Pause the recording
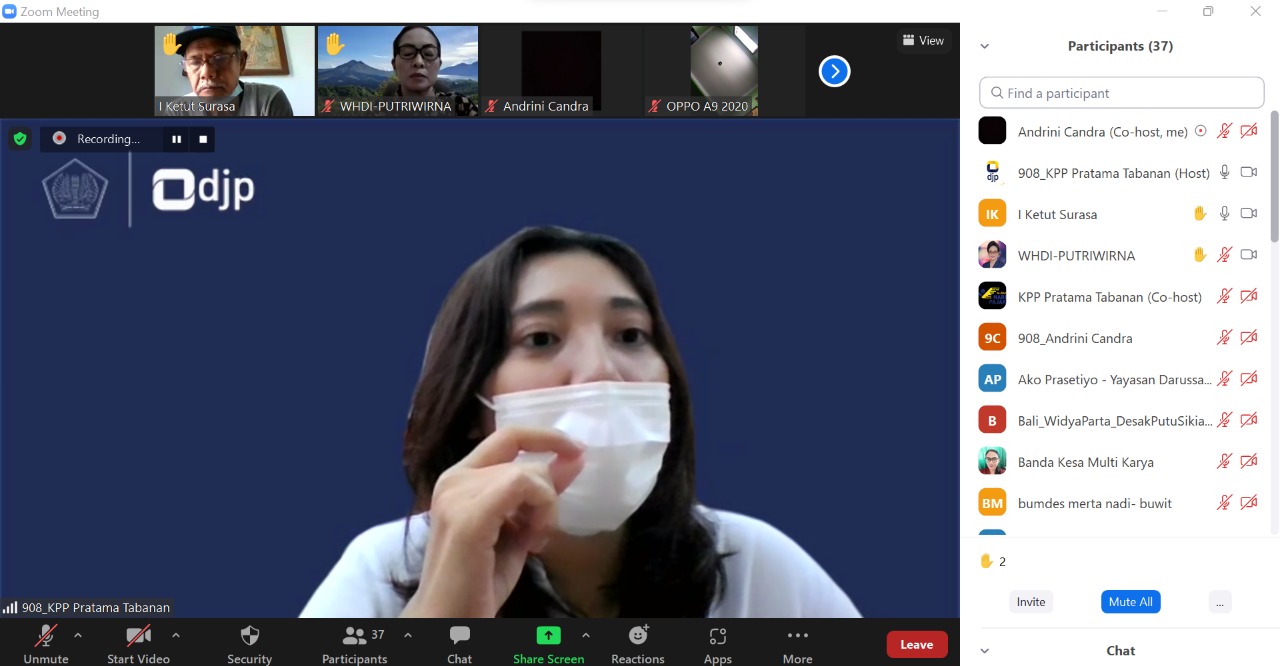Image resolution: width=1280 pixels, height=666 pixels. coord(177,139)
